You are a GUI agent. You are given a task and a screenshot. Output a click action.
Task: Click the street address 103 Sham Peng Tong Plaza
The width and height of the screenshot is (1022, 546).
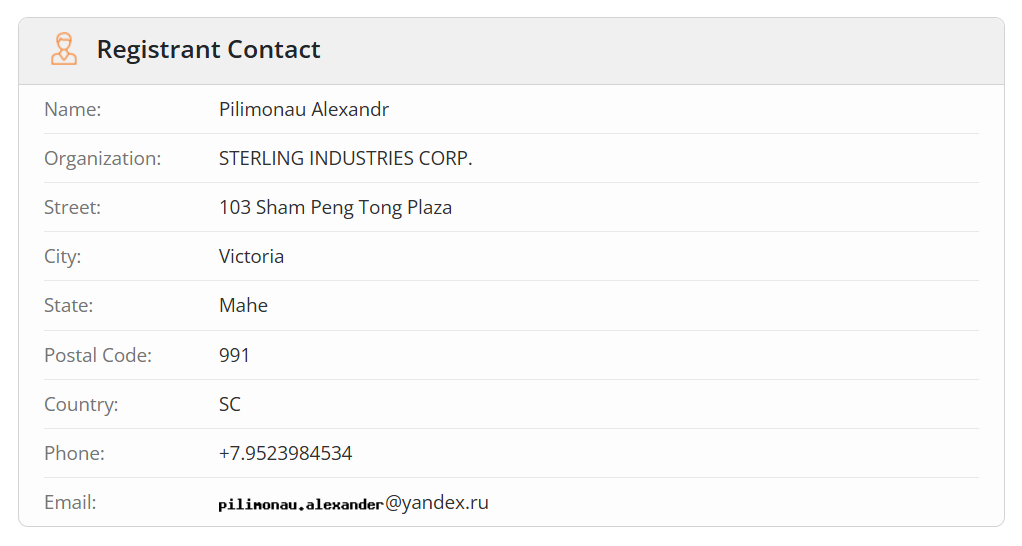tap(335, 207)
